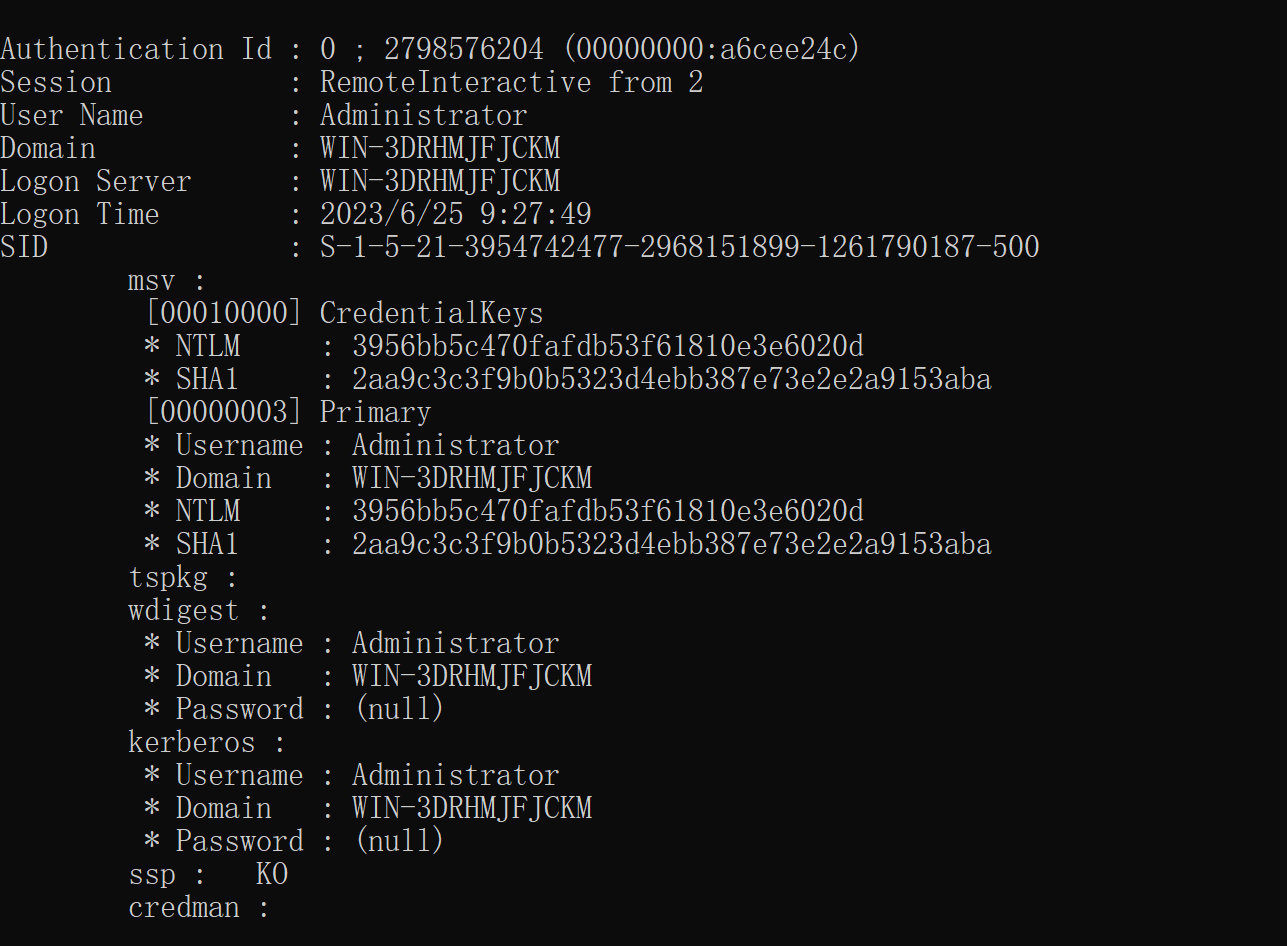The width and height of the screenshot is (1287, 946).
Task: Click the WIN-3DRHMJFJCKM value beside Logon Server
Action: pos(439,181)
